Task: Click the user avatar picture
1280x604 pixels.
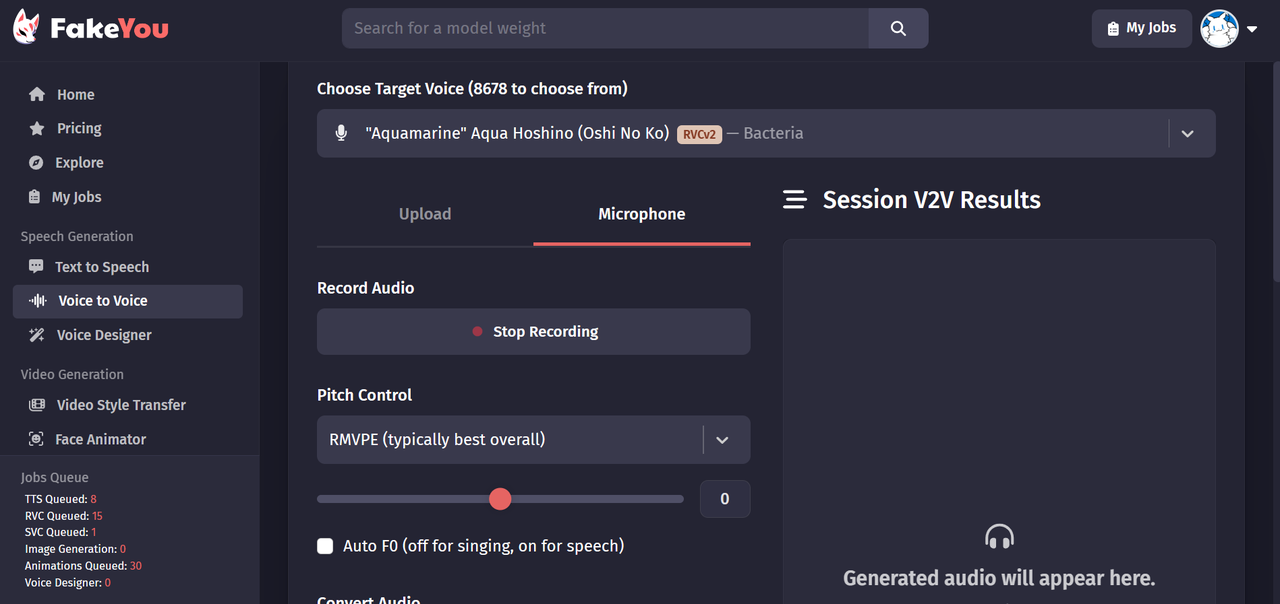Action: point(1219,29)
